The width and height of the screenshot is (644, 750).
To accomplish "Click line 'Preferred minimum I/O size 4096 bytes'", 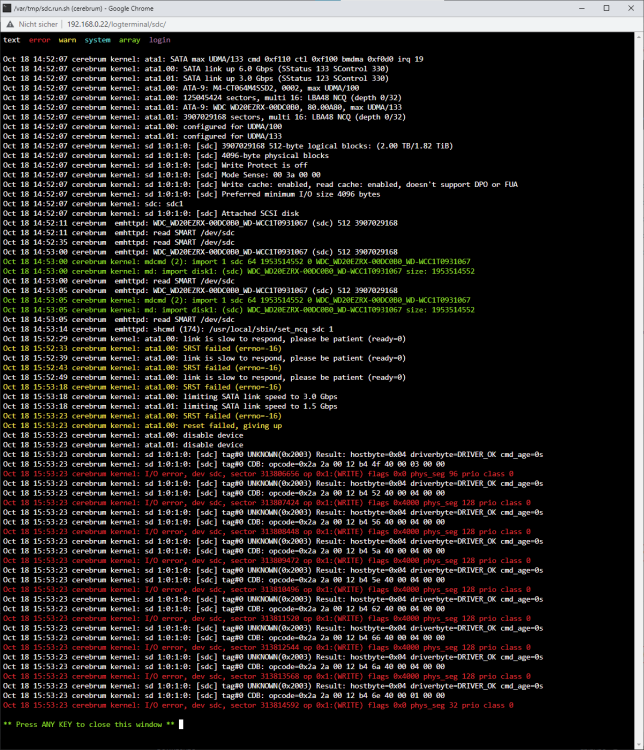I will [191, 194].
